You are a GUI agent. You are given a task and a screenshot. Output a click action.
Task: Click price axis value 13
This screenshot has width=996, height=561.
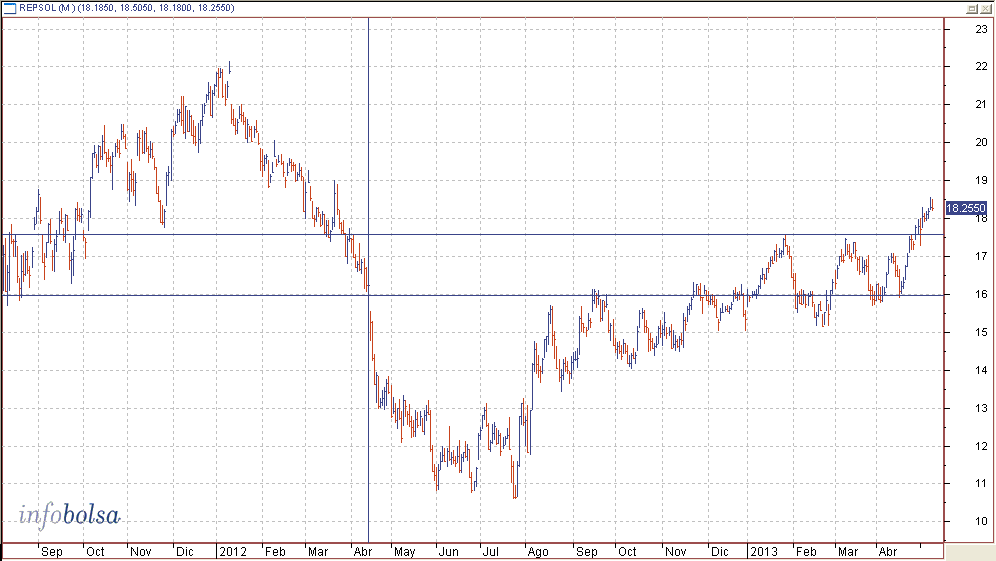981,408
